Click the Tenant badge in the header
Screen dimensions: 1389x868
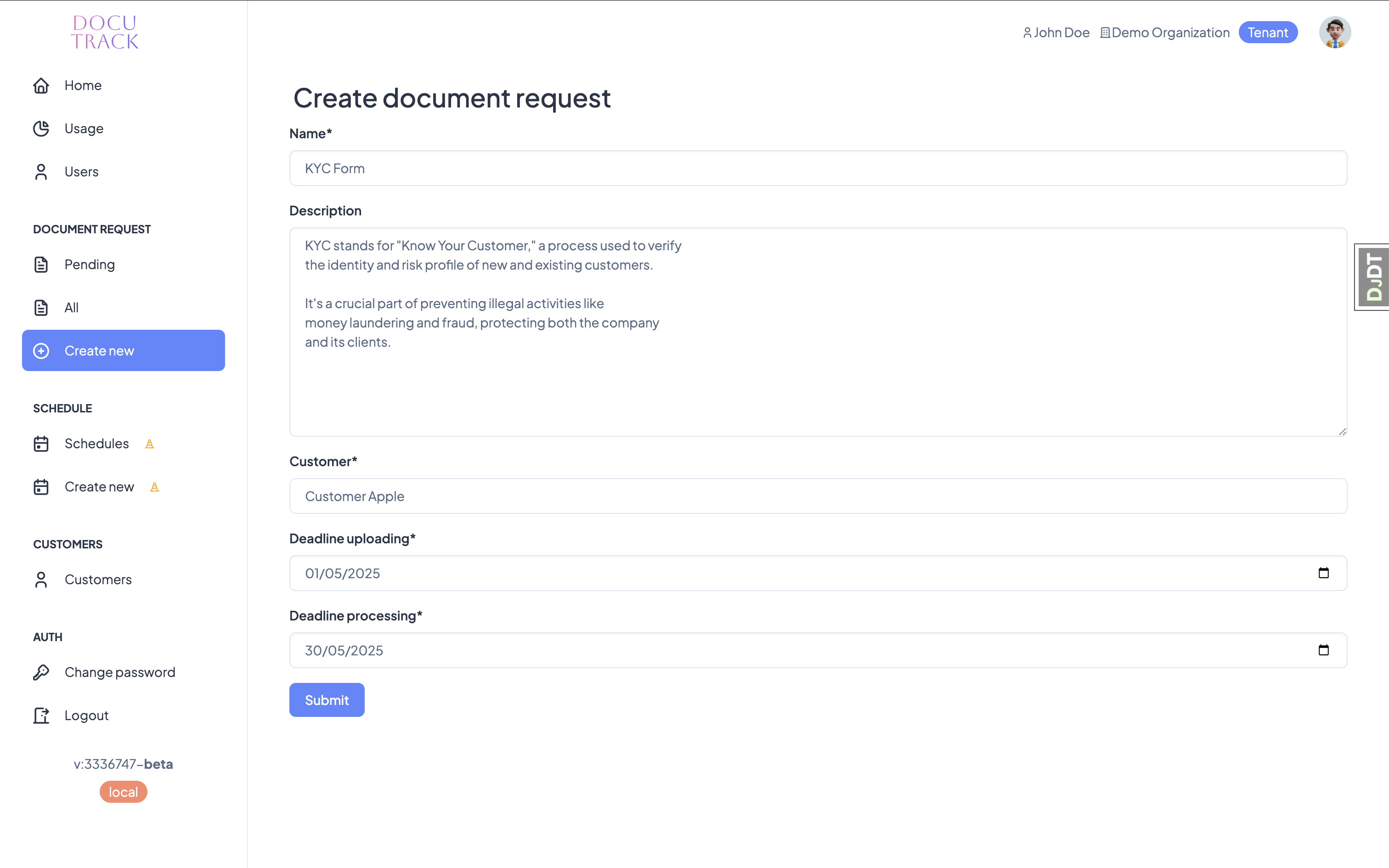[1268, 32]
